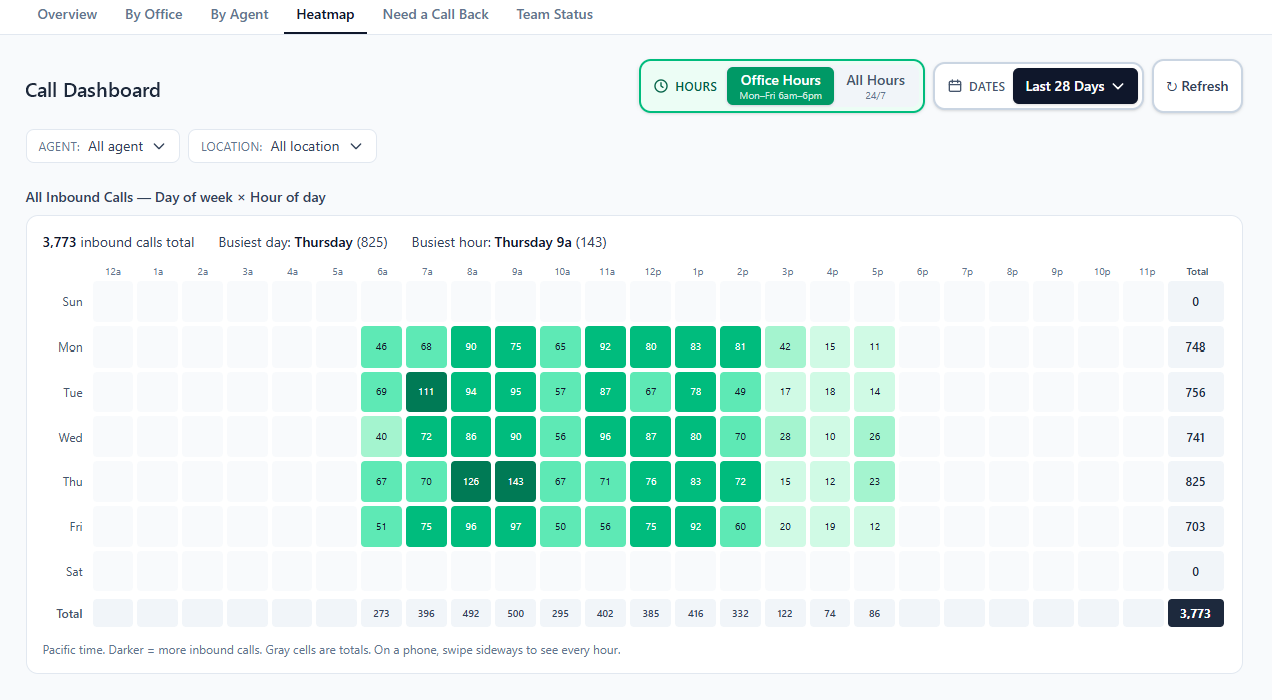Click the 1p column total 416
The image size is (1272, 700).
695,613
